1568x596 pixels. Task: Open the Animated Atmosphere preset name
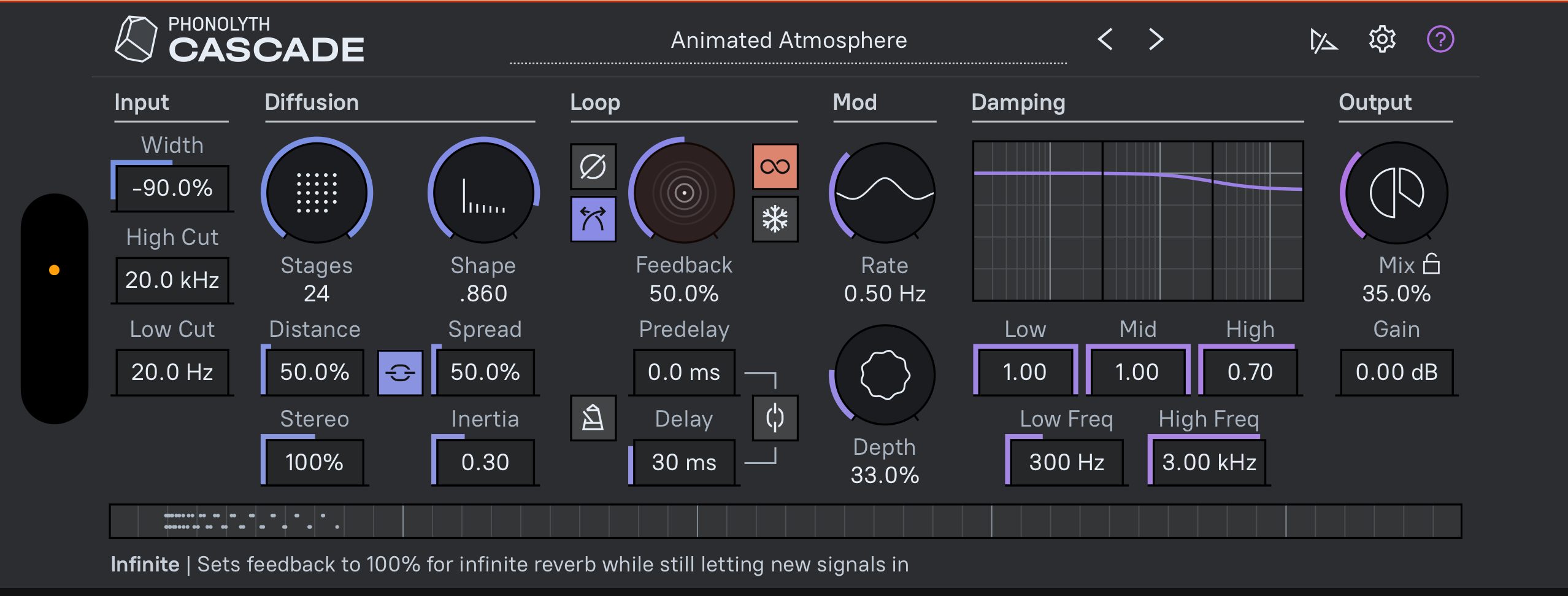tap(789, 41)
